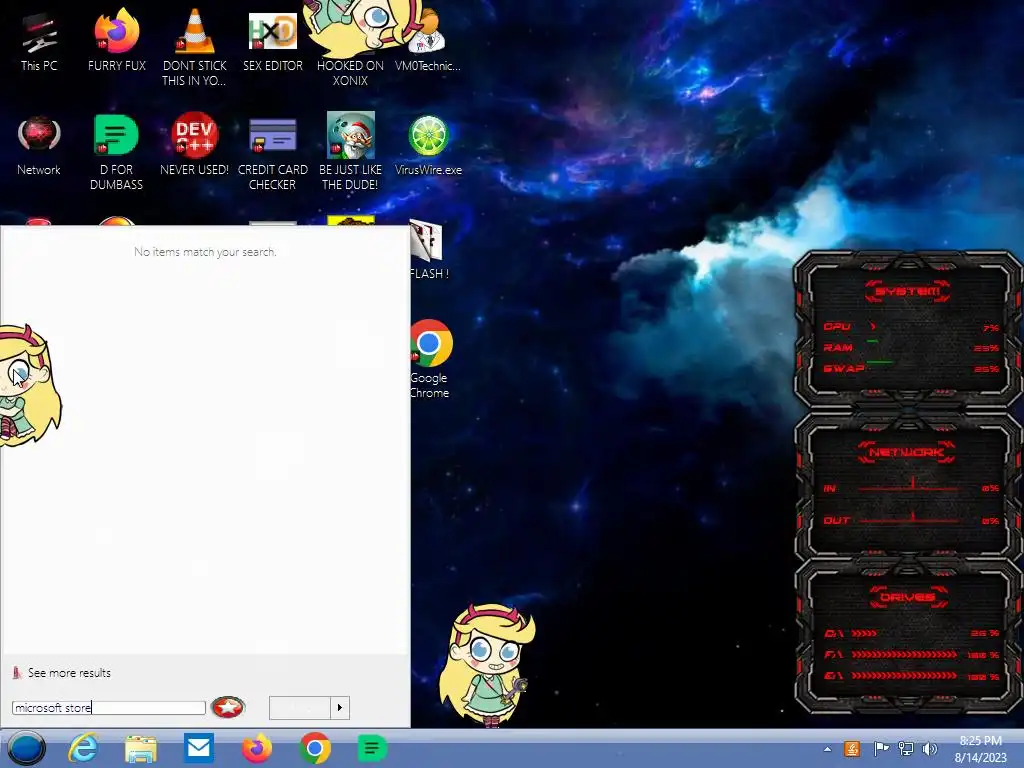Screen dimensions: 1024x768
Task: Click the DRIVES widget panel
Action: 907,635
